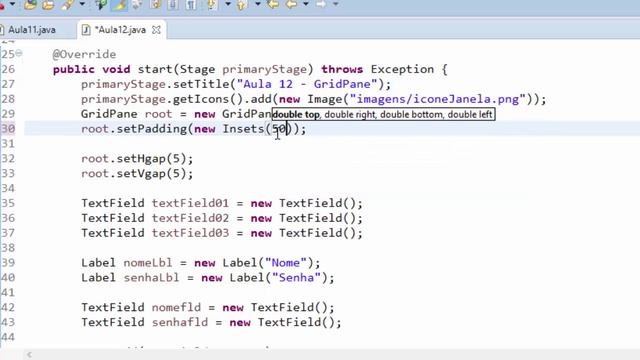Click 'getIcons()' call on line 28
This screenshot has height=360, width=640.
coord(208,99)
